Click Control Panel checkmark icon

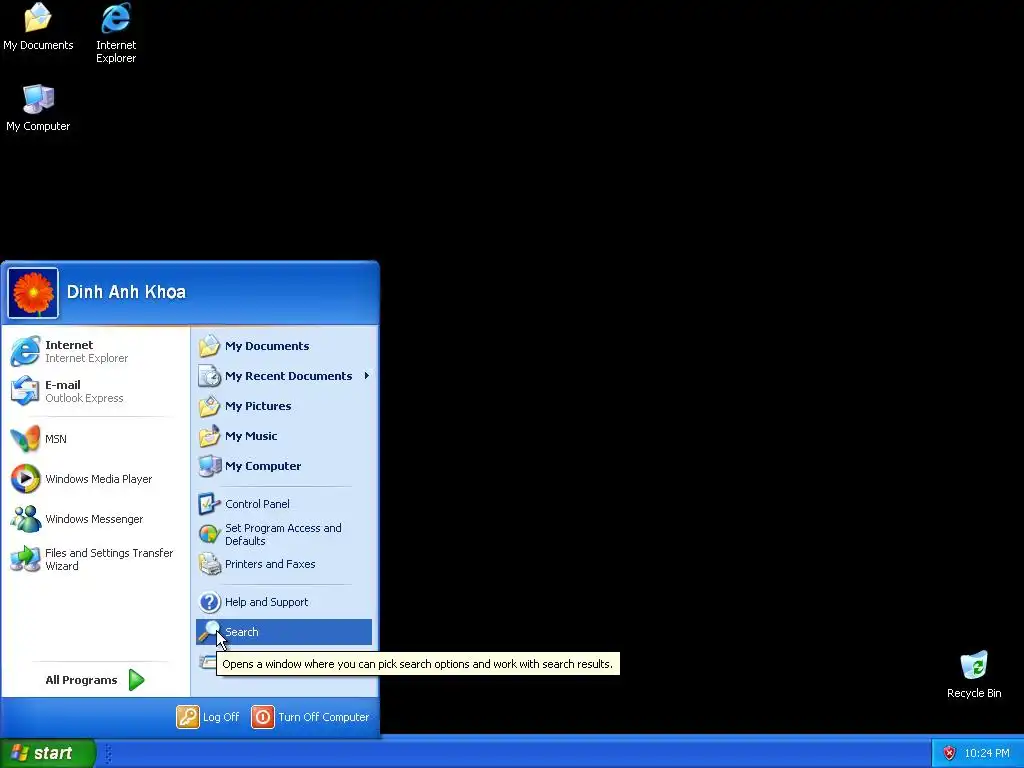pyautogui.click(x=210, y=504)
